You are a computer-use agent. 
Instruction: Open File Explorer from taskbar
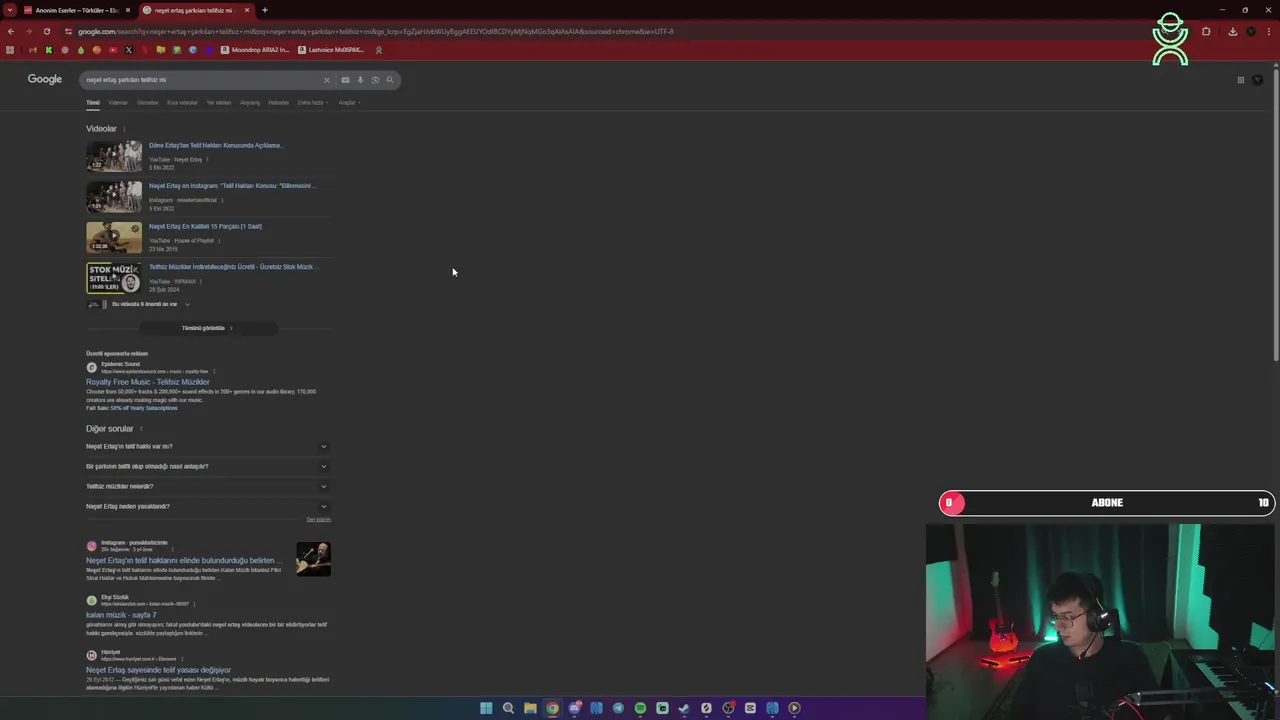530,708
